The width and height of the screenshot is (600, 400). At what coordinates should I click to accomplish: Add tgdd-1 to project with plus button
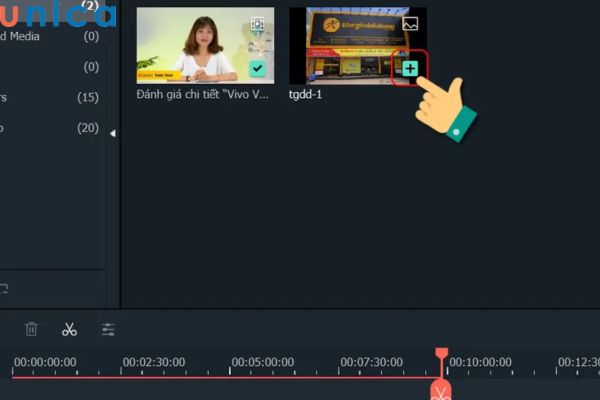pos(410,69)
